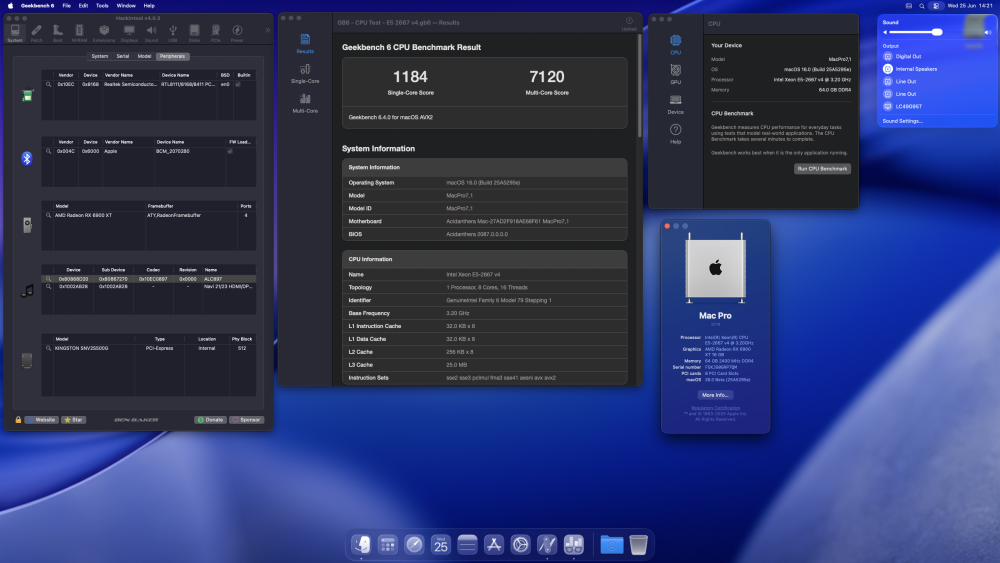Viewport: 1000px width, 563px height.
Task: Toggle Builtin checkbox for Realtek ethernet
Action: point(238,84)
